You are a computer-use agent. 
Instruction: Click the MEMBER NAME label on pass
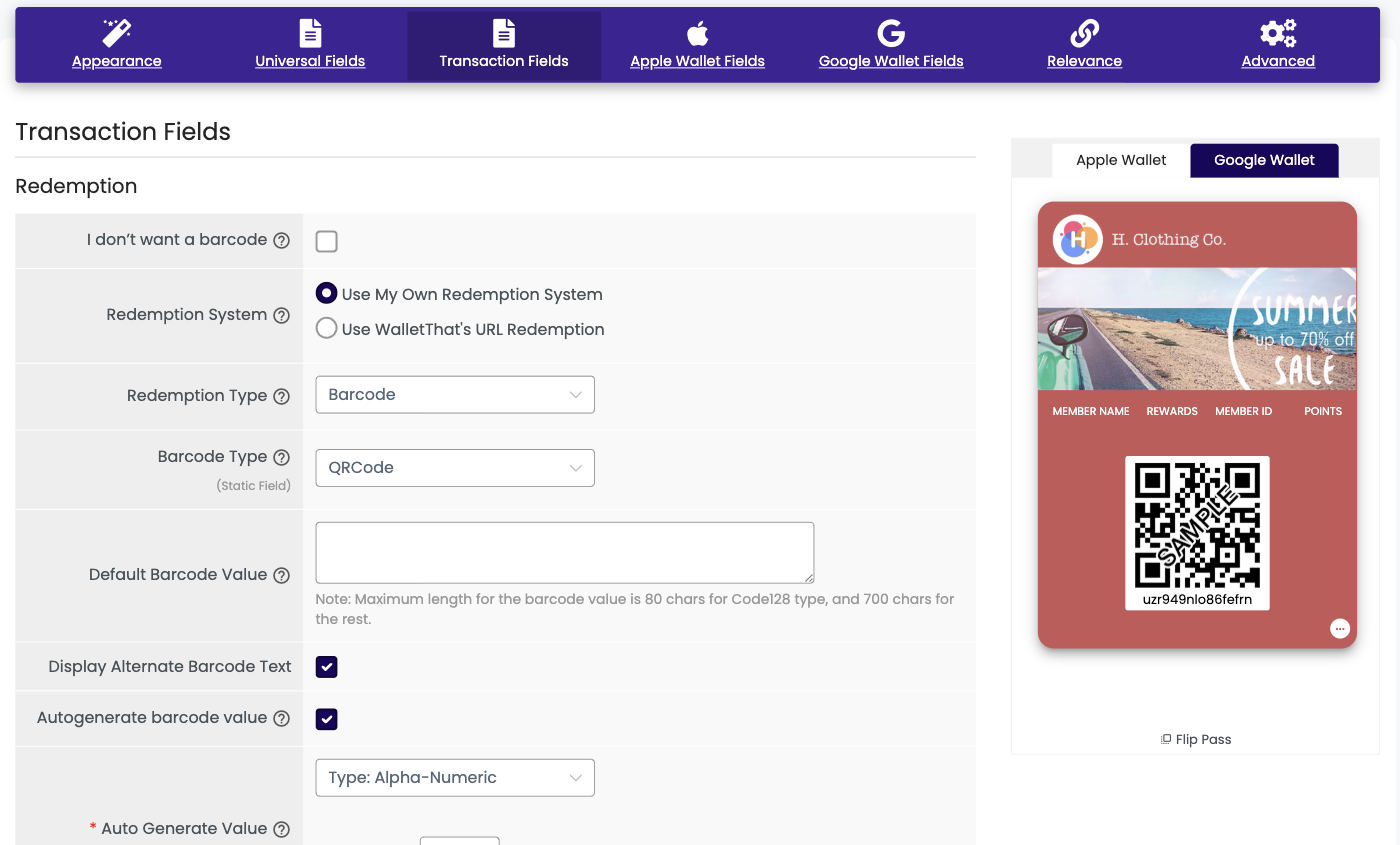[x=1091, y=411]
